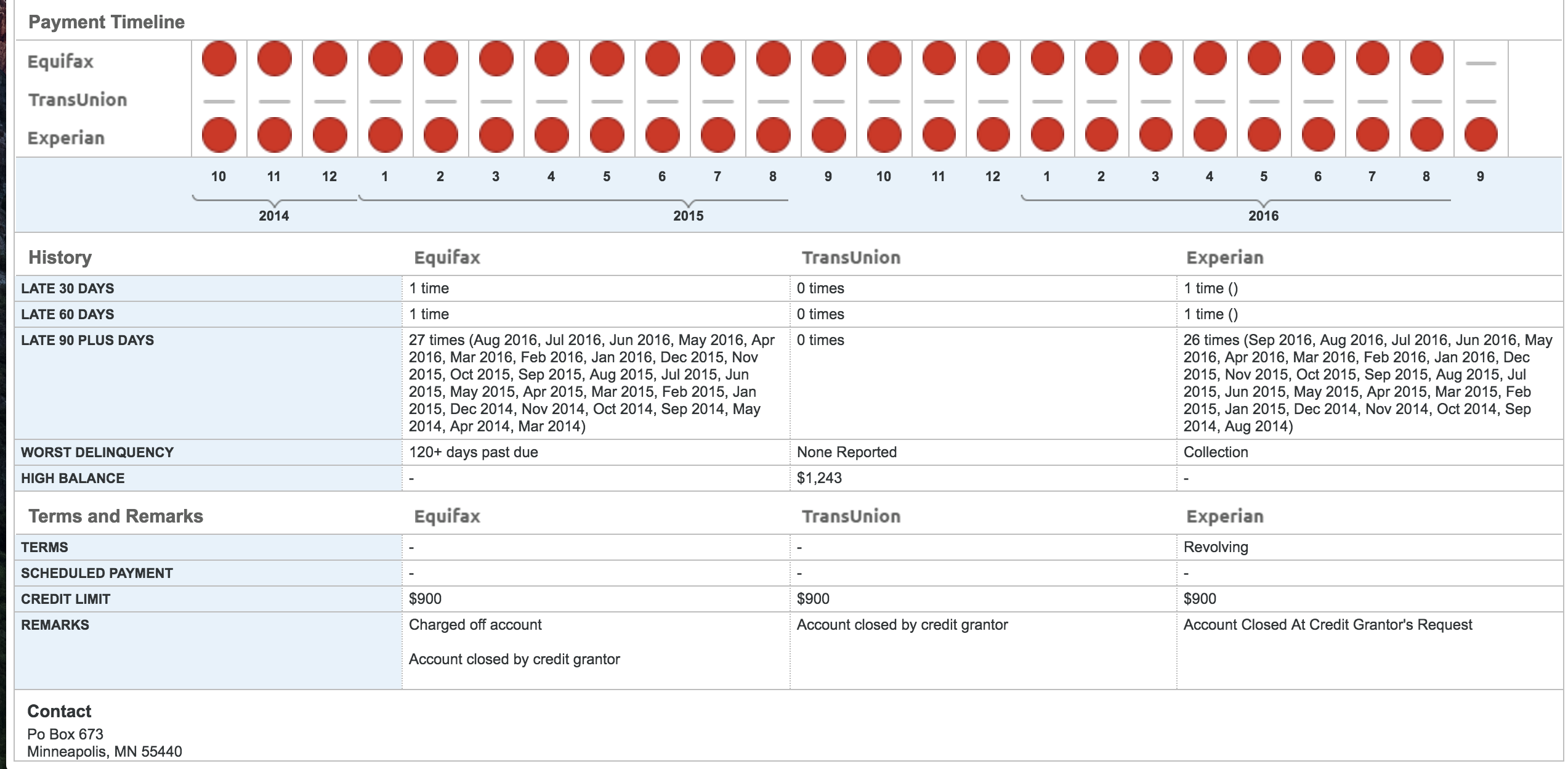Viewport: 1568px width, 769px height.
Task: Click the 2014 year label
Action: (273, 216)
